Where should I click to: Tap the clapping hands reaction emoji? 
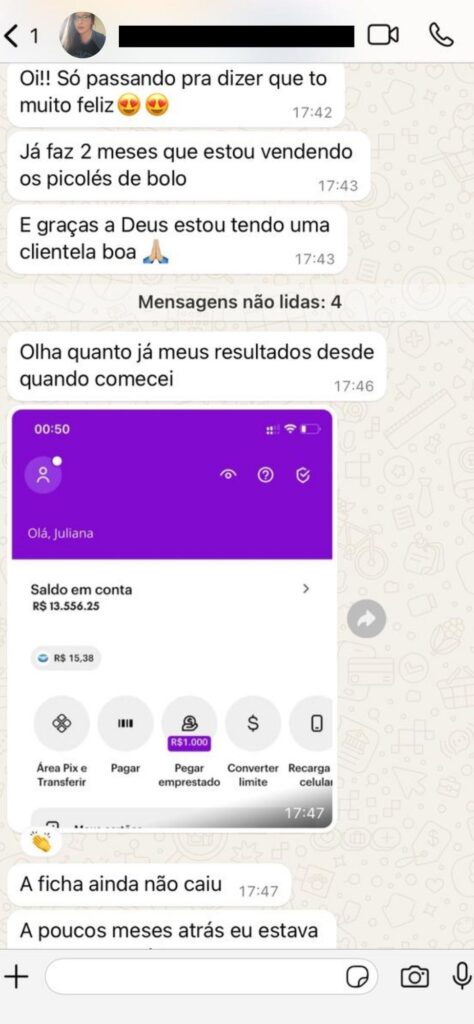coord(42,842)
